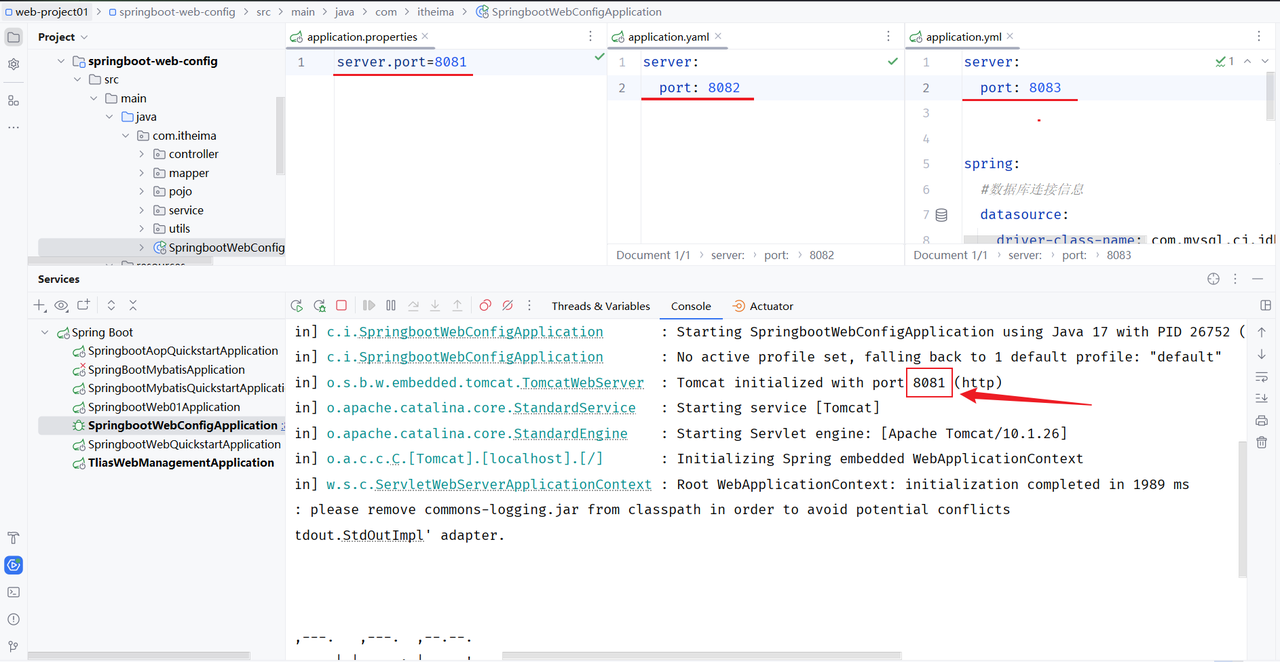Switch to the Actuator tab
Viewport: 1280px width, 662px height.
(x=763, y=306)
